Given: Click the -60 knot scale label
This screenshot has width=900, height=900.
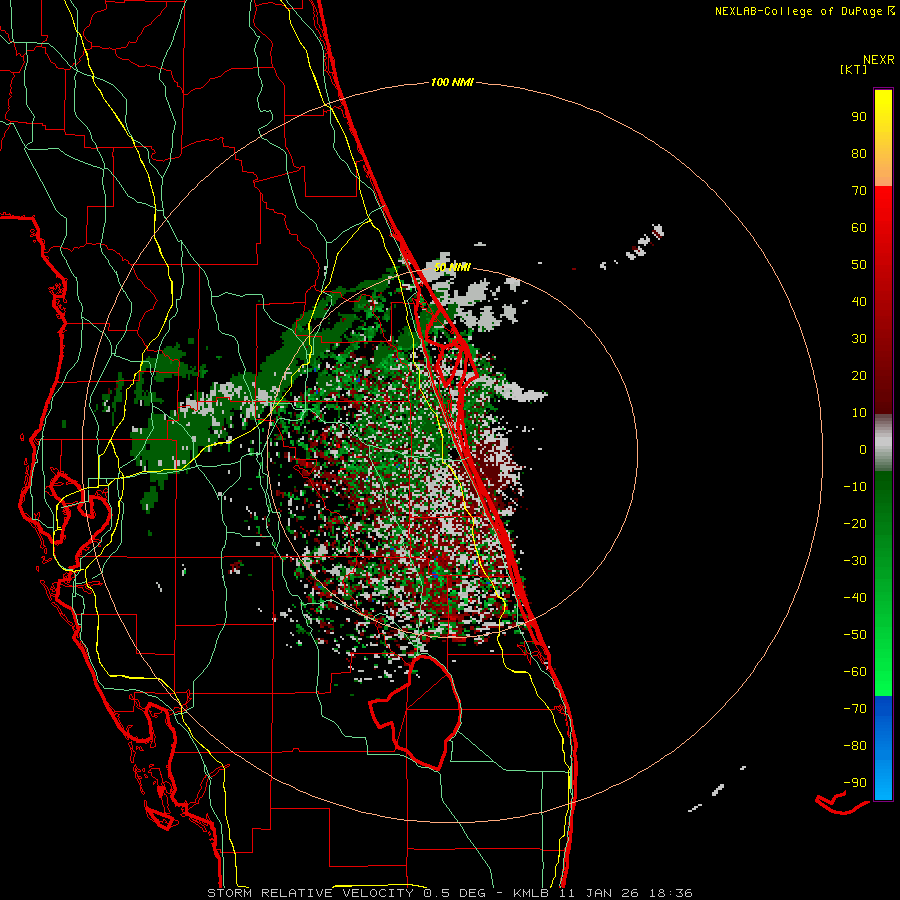Looking at the screenshot, I should [x=855, y=672].
